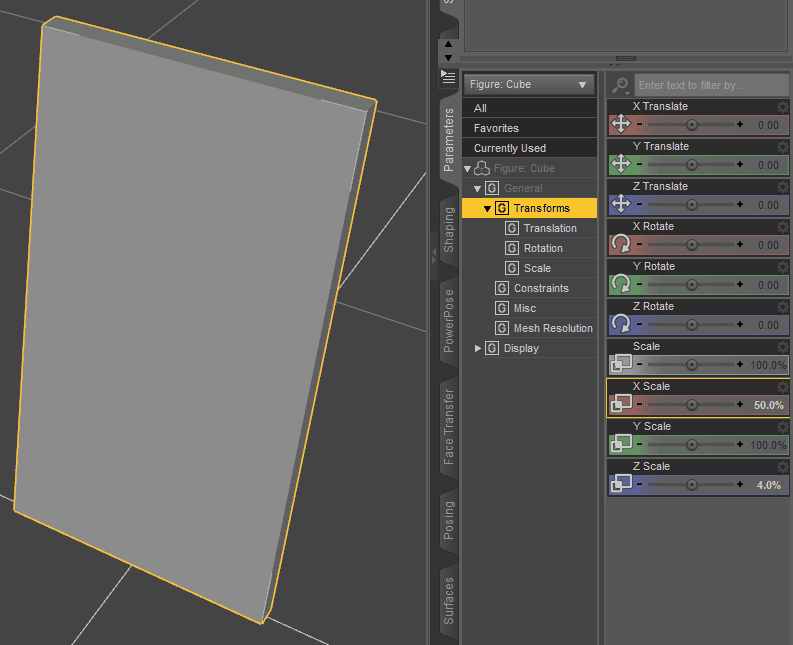The height and width of the screenshot is (645, 793).
Task: Open the Surfaces tab
Action: tap(449, 600)
